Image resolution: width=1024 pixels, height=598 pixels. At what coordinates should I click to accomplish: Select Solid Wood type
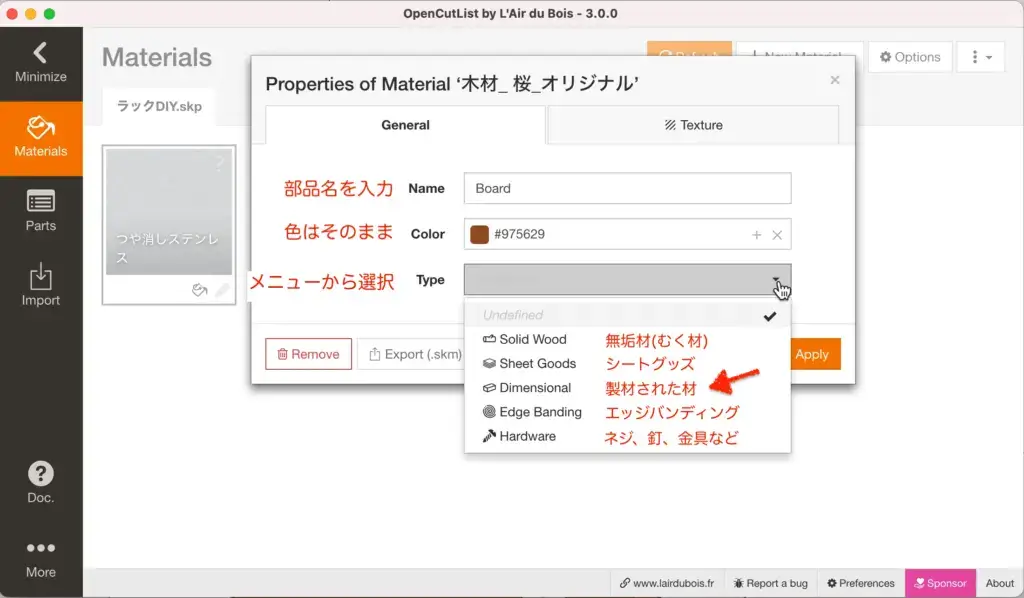[x=627, y=339]
